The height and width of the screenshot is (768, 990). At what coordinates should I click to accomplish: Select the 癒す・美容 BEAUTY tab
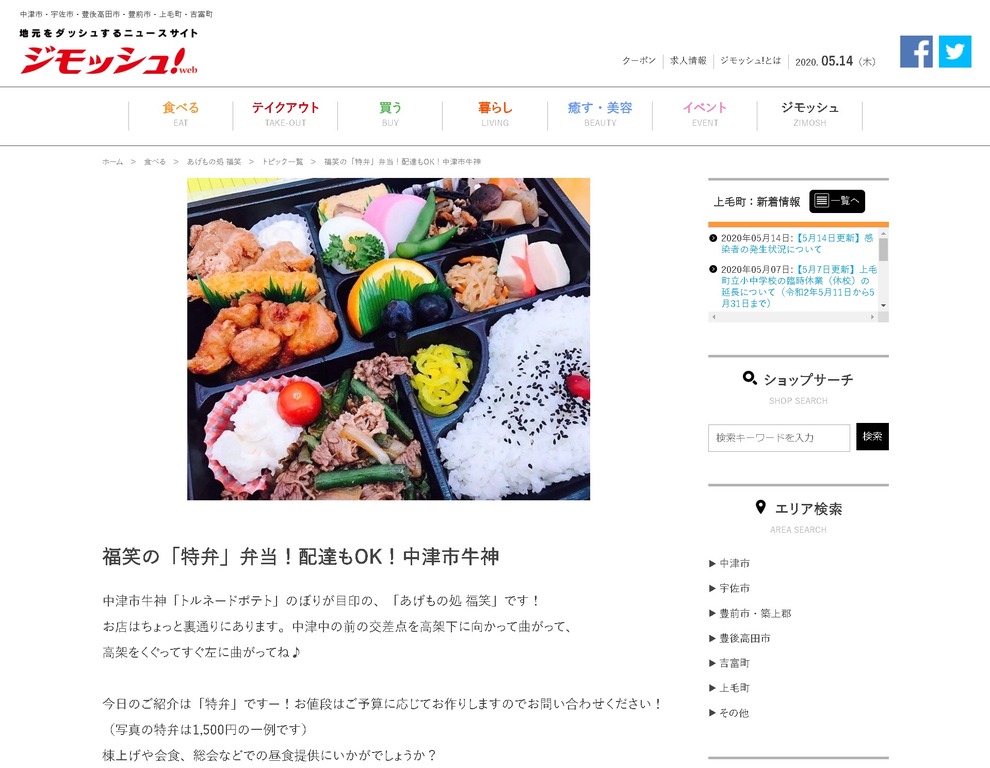[600, 114]
